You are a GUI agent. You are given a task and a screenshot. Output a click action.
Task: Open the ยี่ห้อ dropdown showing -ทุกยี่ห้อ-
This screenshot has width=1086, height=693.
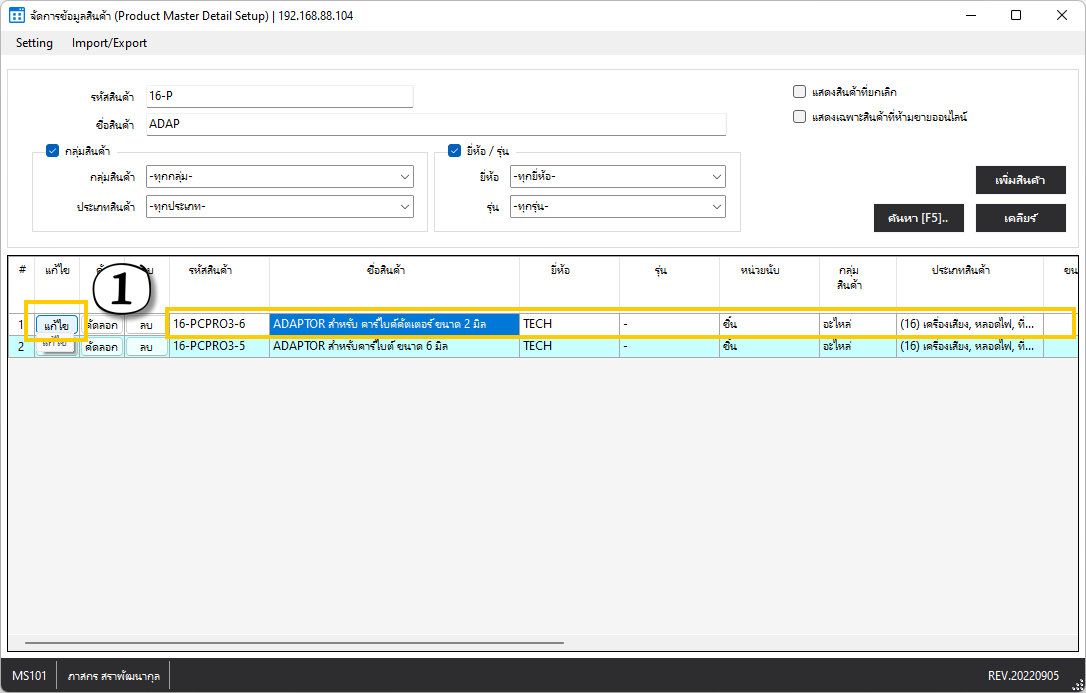click(x=617, y=177)
